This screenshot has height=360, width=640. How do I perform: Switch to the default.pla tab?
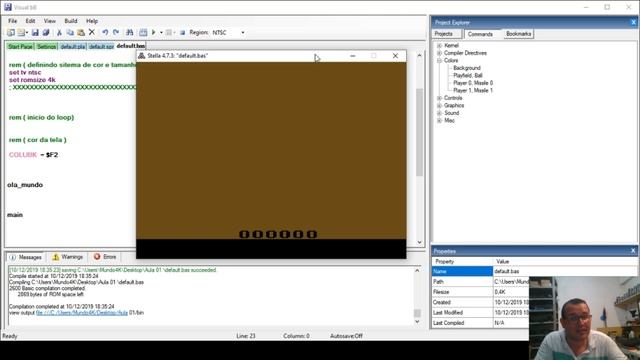coord(73,47)
